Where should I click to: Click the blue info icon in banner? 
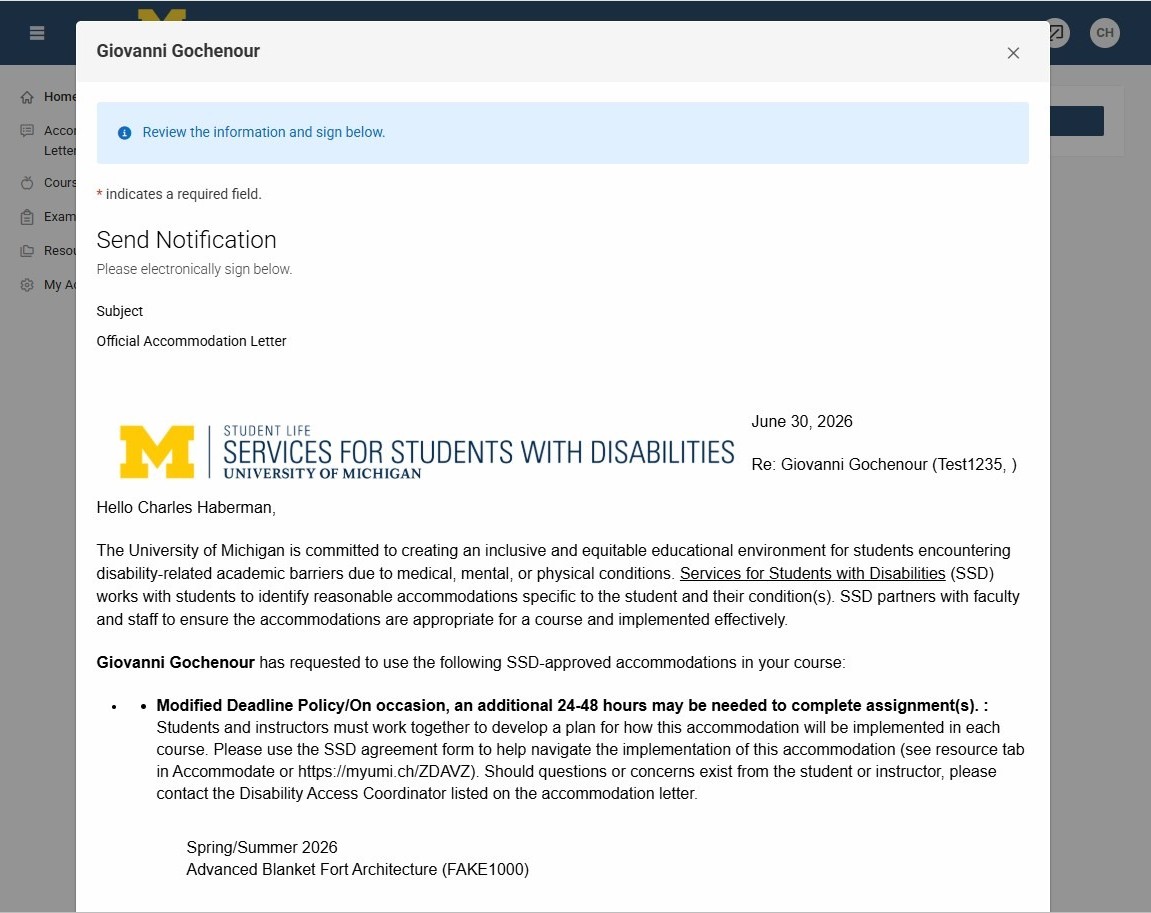[x=125, y=133]
